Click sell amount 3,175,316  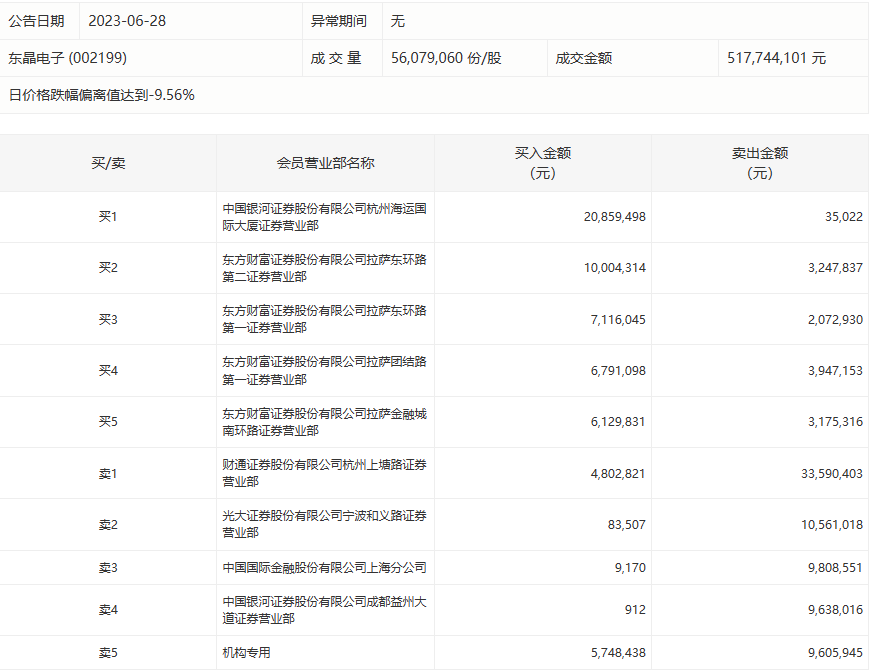tap(835, 422)
